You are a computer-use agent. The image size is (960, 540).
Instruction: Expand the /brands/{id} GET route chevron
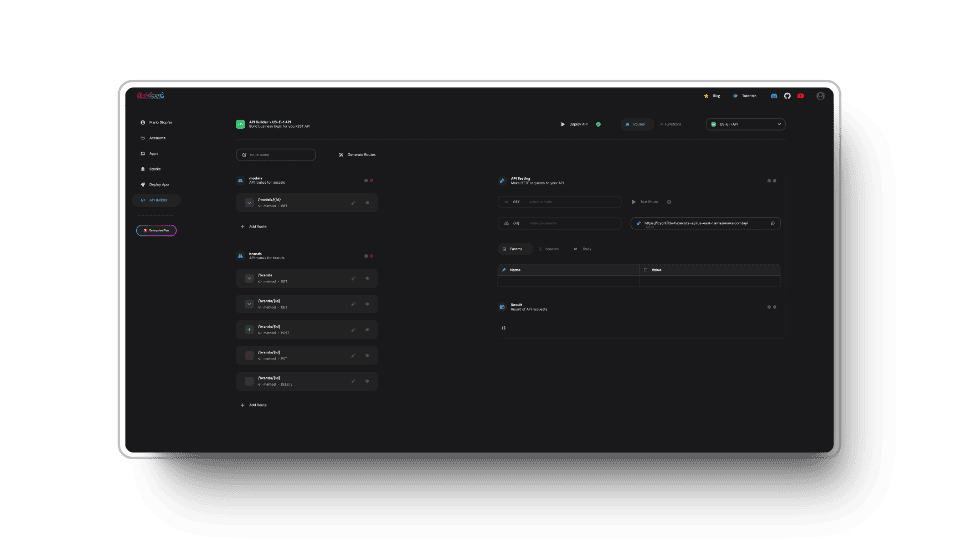click(249, 304)
